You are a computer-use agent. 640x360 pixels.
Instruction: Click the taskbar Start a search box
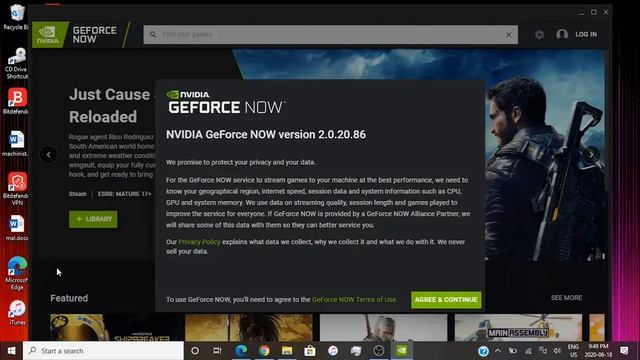tap(103, 351)
